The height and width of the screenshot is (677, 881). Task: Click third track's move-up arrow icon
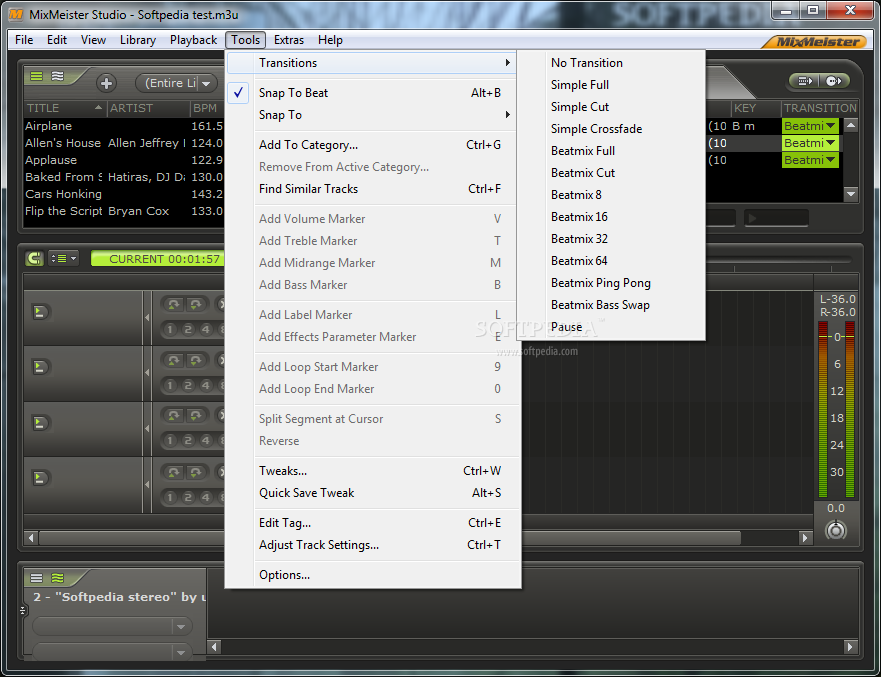[174, 415]
